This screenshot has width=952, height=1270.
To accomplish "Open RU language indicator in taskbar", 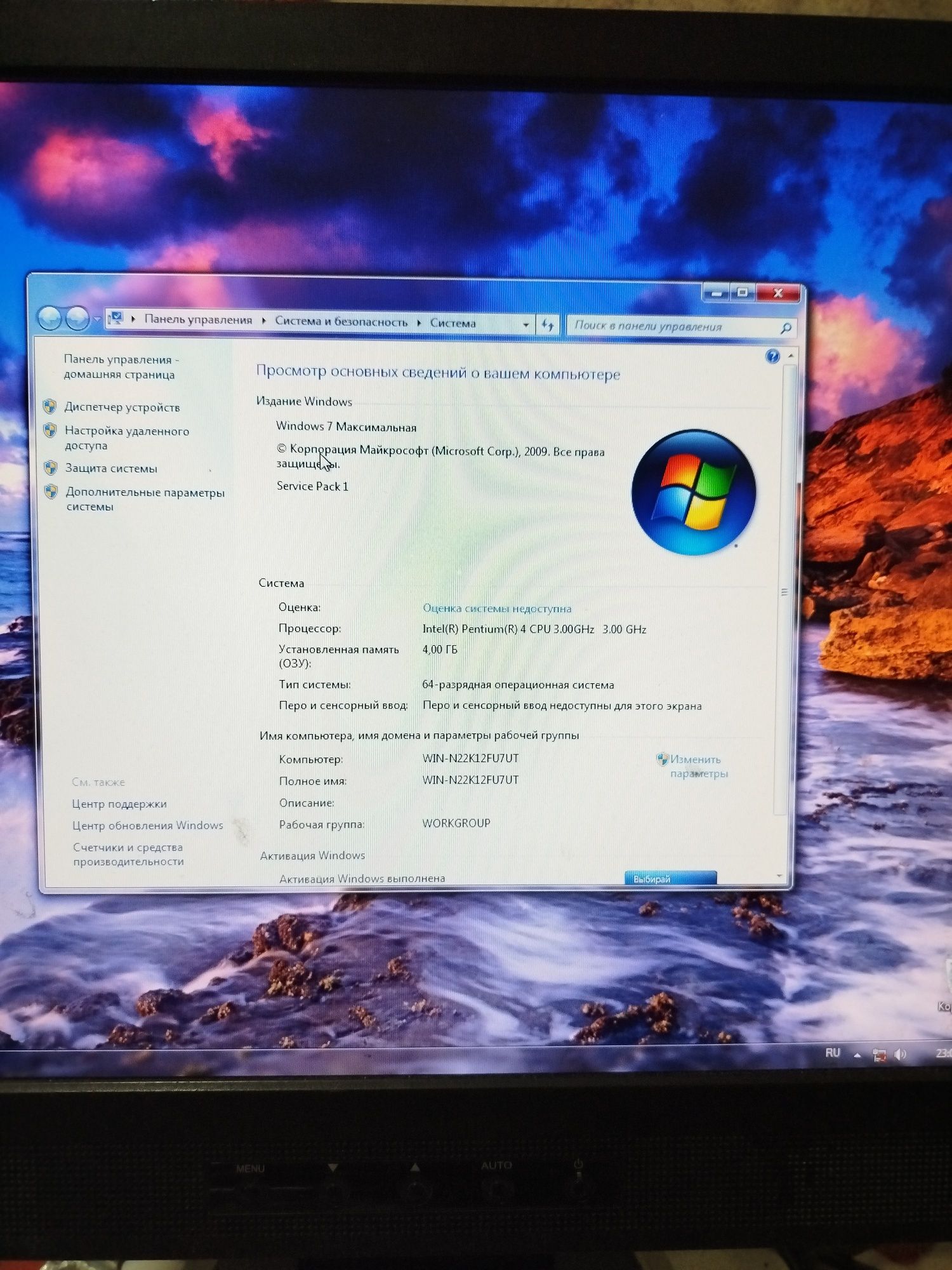I will click(833, 1053).
